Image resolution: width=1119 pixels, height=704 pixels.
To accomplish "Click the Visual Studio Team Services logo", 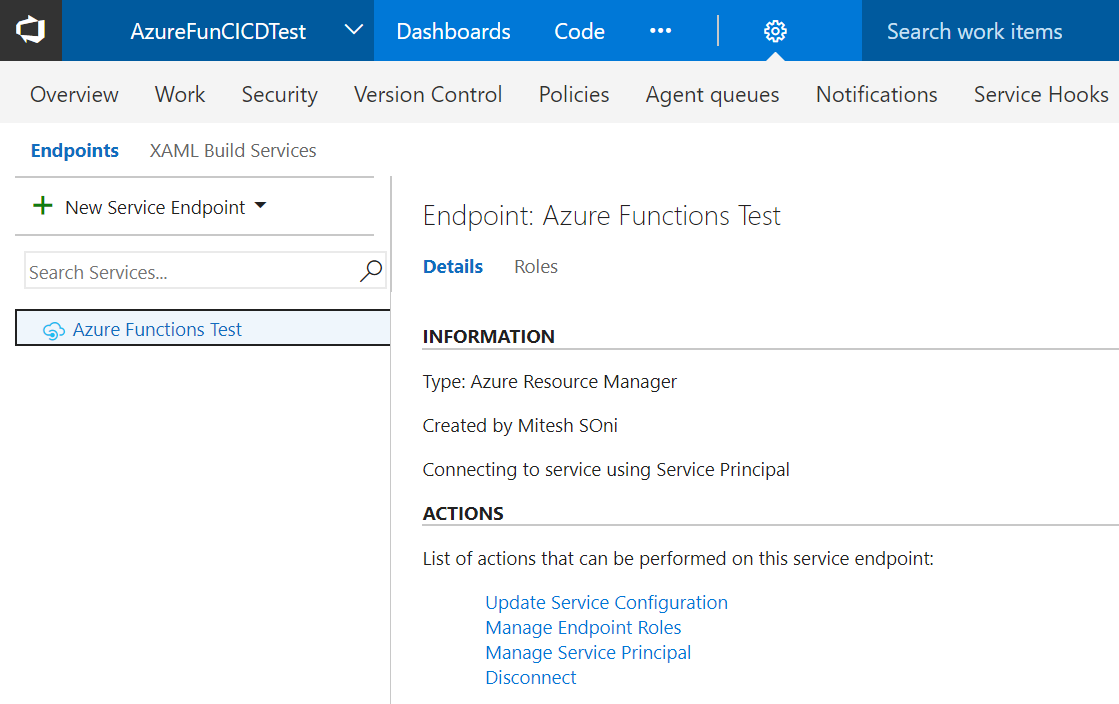I will tap(31, 31).
